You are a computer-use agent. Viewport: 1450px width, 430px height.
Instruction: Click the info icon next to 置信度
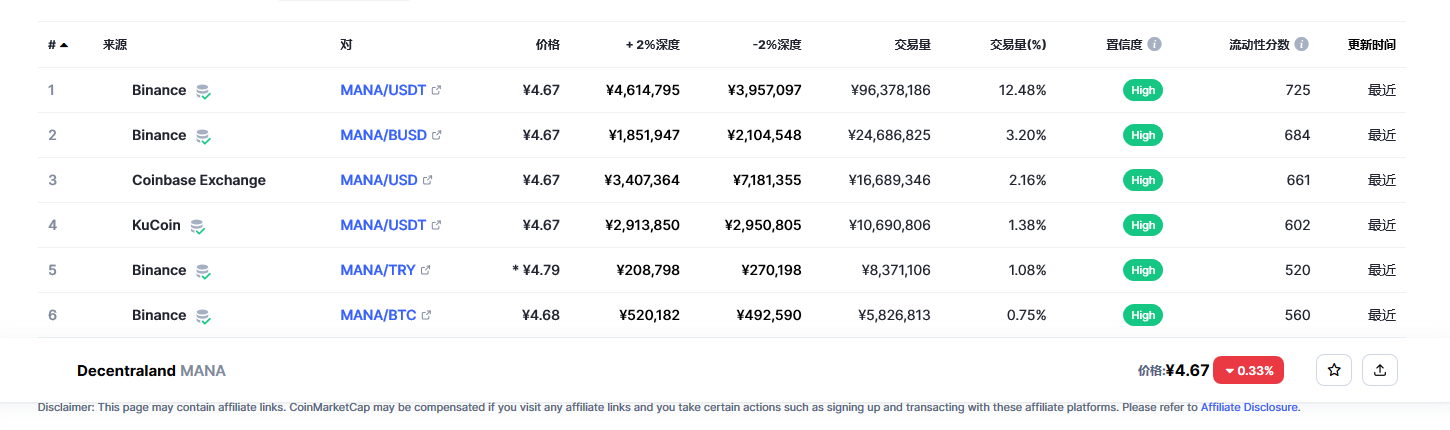coord(1155,45)
